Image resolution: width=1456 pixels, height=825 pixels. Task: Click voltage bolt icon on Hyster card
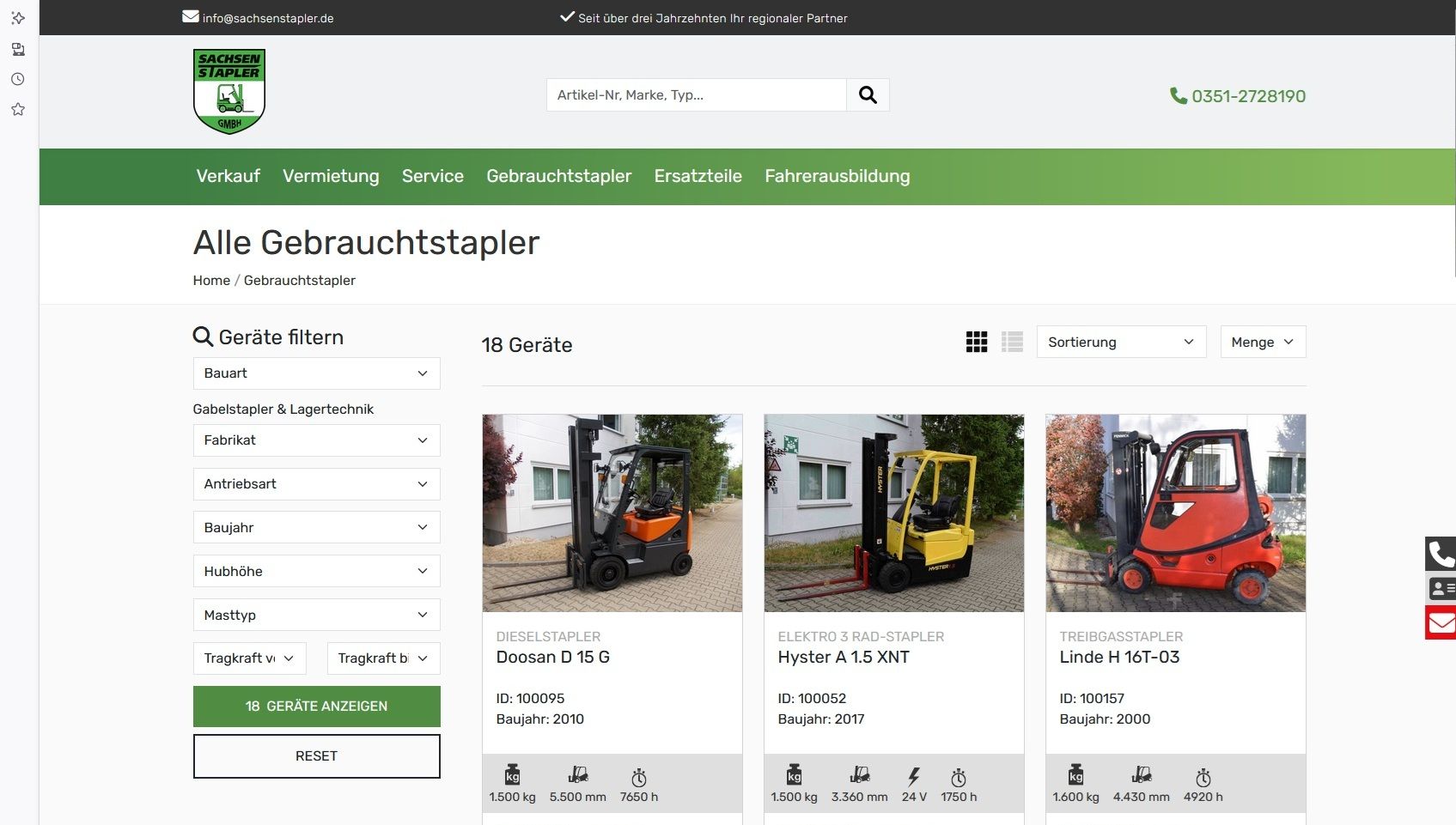[x=914, y=778]
